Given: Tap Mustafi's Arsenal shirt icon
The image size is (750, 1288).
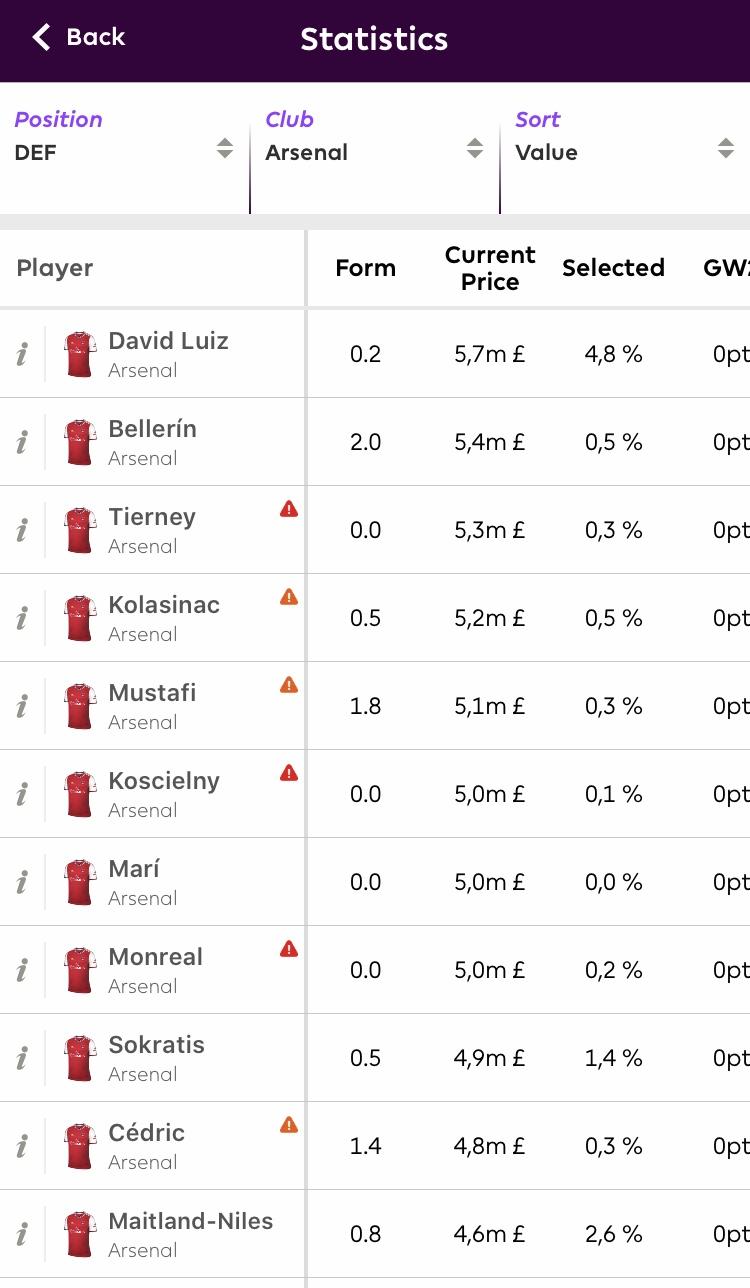Looking at the screenshot, I should tap(79, 706).
